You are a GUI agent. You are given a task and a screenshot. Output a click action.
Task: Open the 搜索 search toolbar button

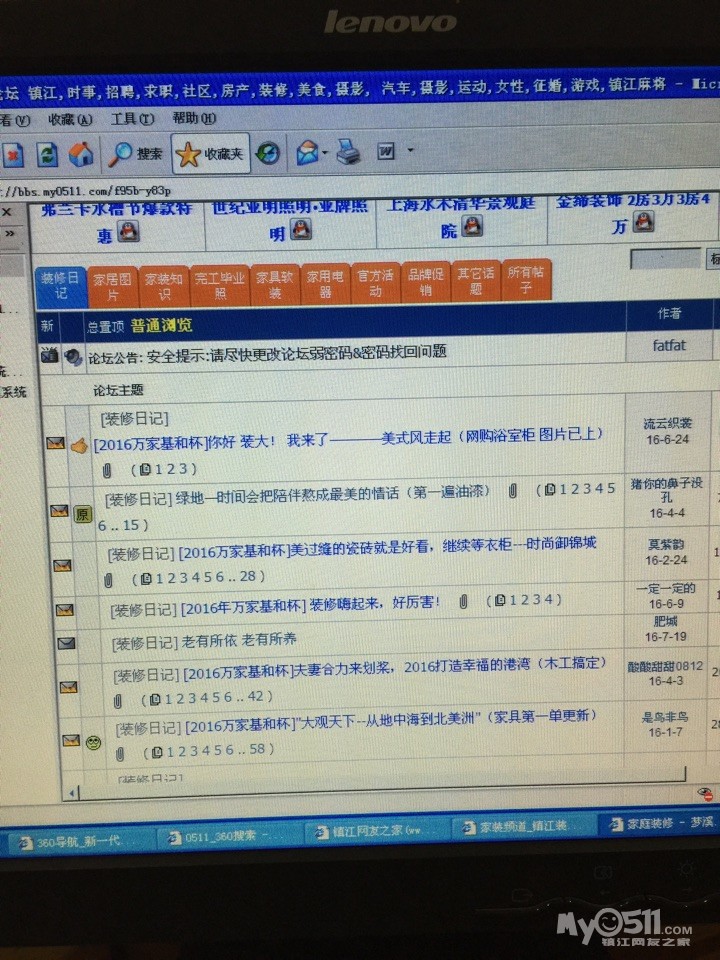[137, 154]
